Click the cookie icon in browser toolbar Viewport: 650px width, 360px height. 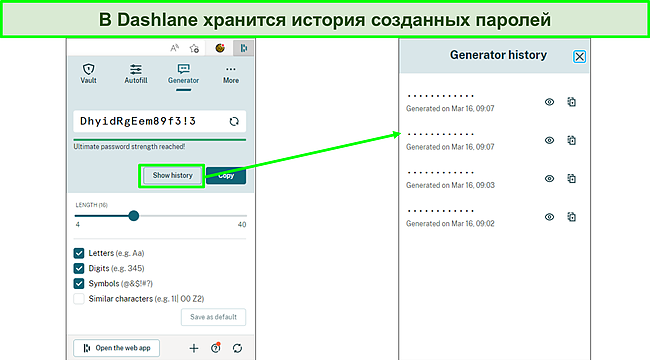pos(220,48)
